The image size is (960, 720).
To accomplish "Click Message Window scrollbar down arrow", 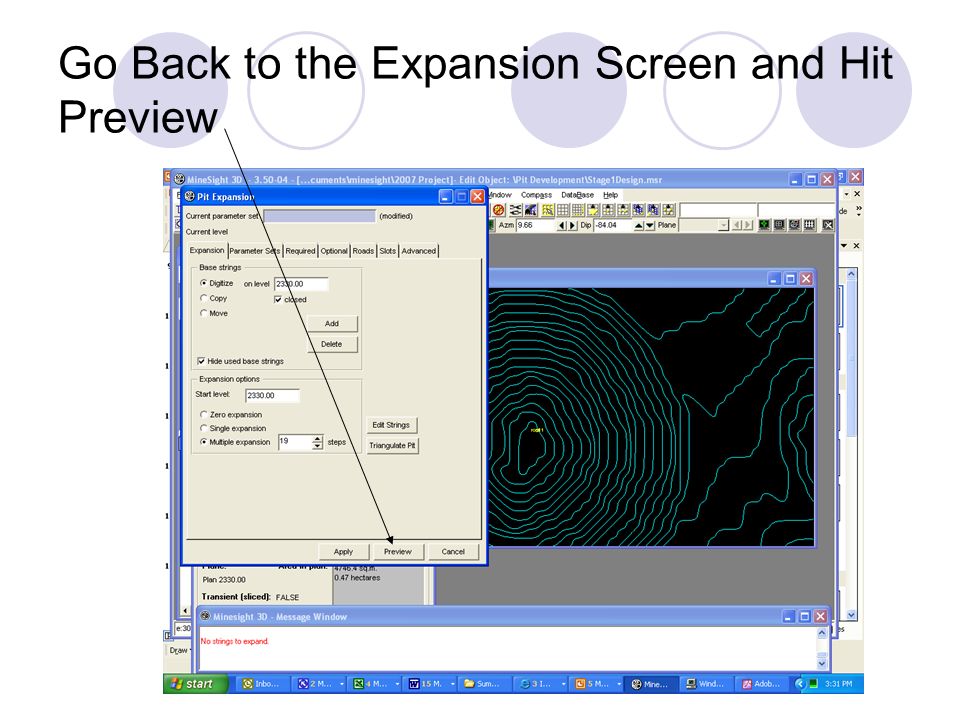I will click(x=822, y=663).
